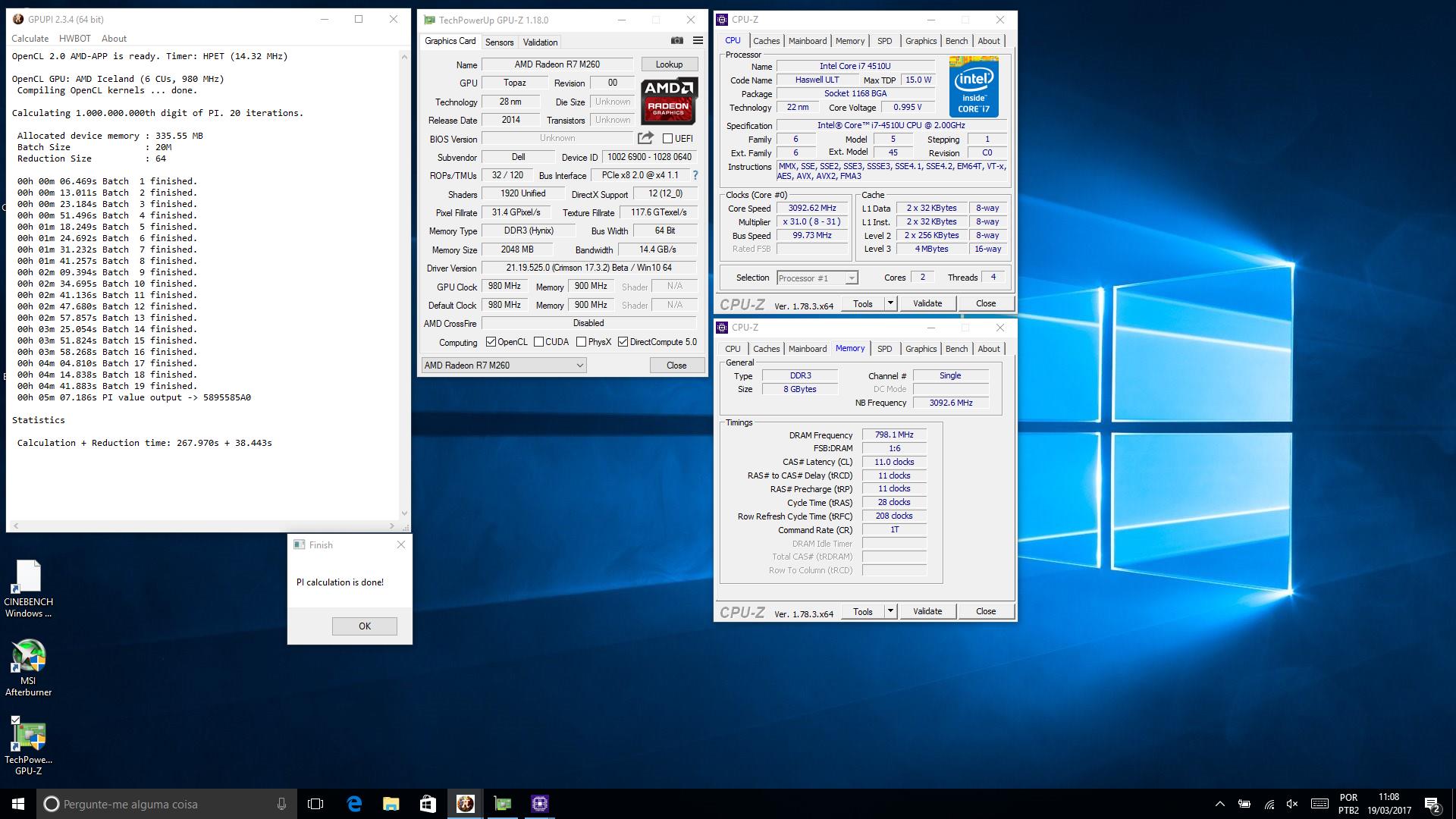Click Close button in lower CPU-Z window
The width and height of the screenshot is (1456, 819).
pyautogui.click(x=986, y=611)
